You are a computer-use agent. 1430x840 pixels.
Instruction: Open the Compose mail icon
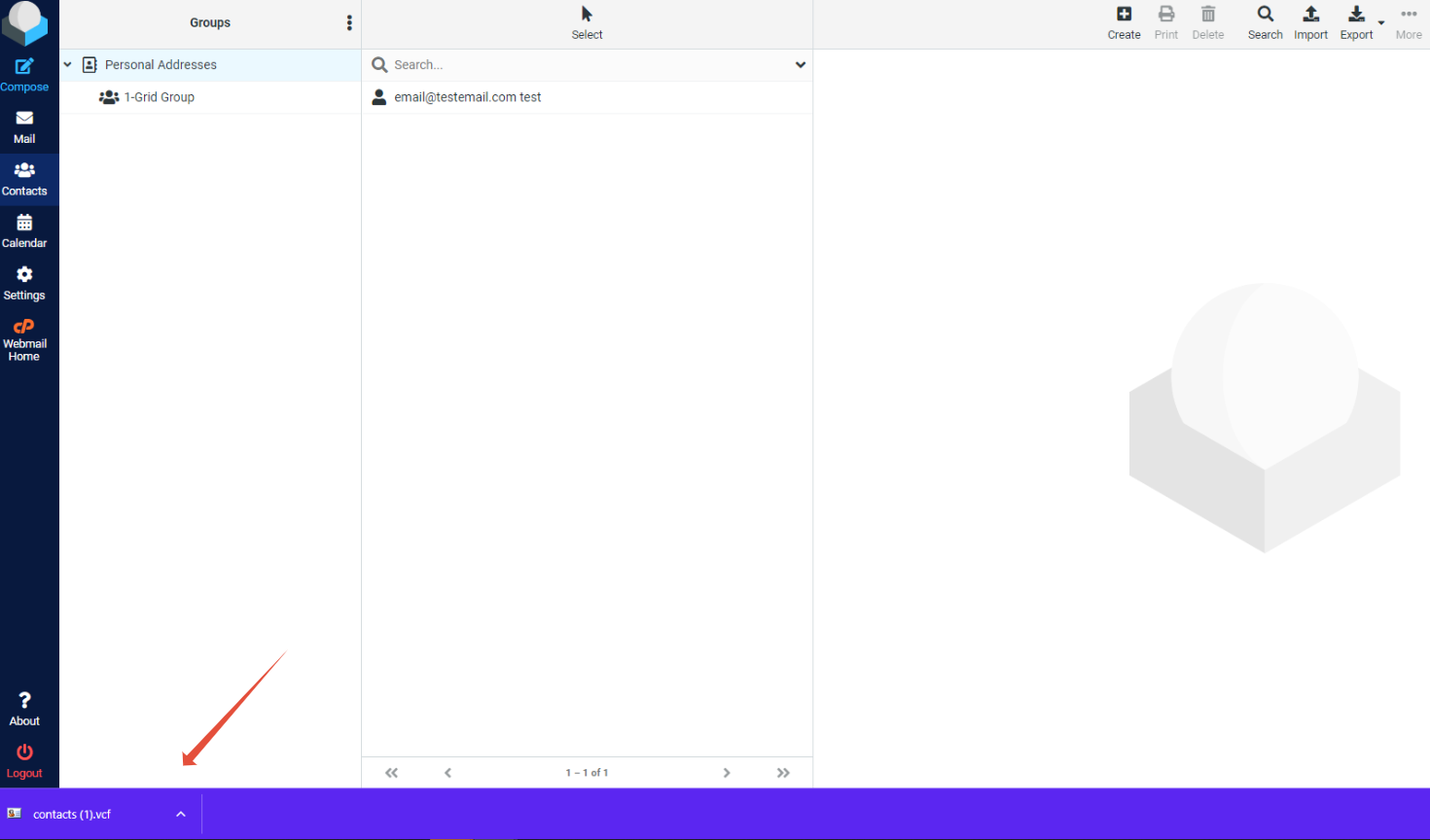(x=24, y=75)
